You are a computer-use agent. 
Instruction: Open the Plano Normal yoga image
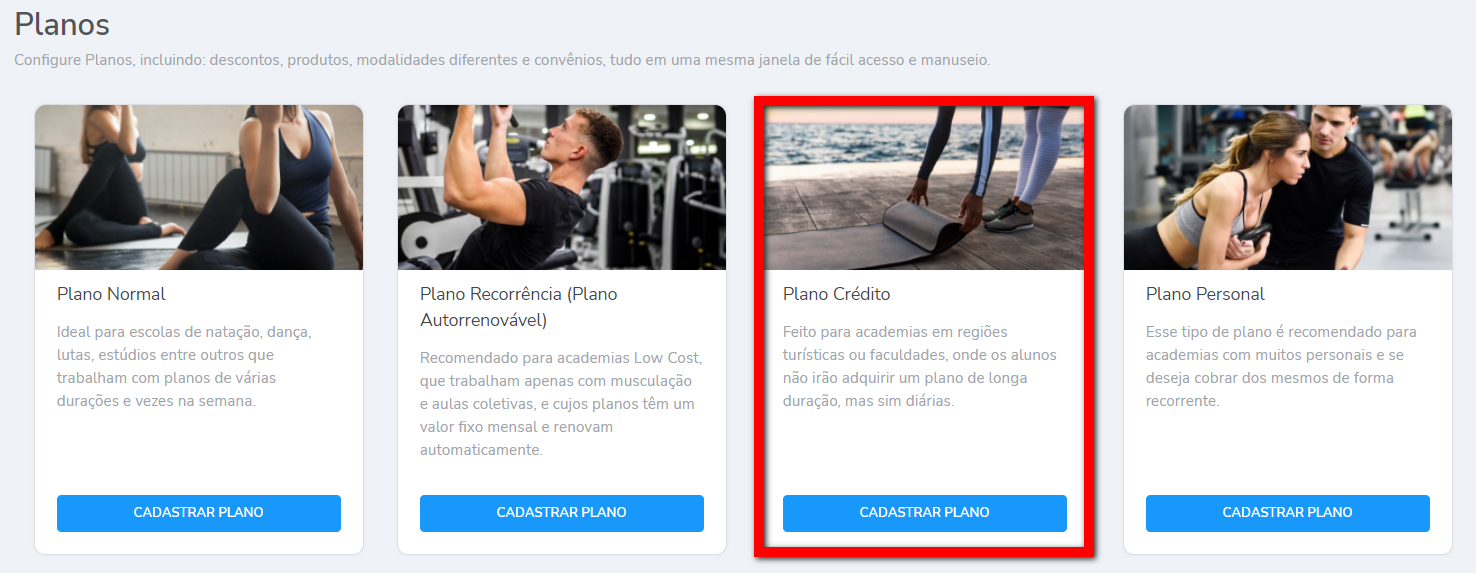199,187
